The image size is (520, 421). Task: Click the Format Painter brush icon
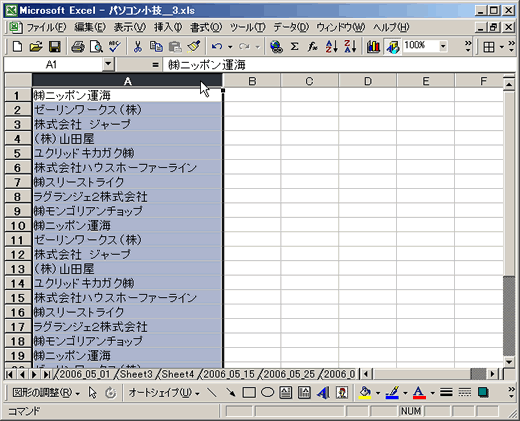pyautogui.click(x=194, y=46)
